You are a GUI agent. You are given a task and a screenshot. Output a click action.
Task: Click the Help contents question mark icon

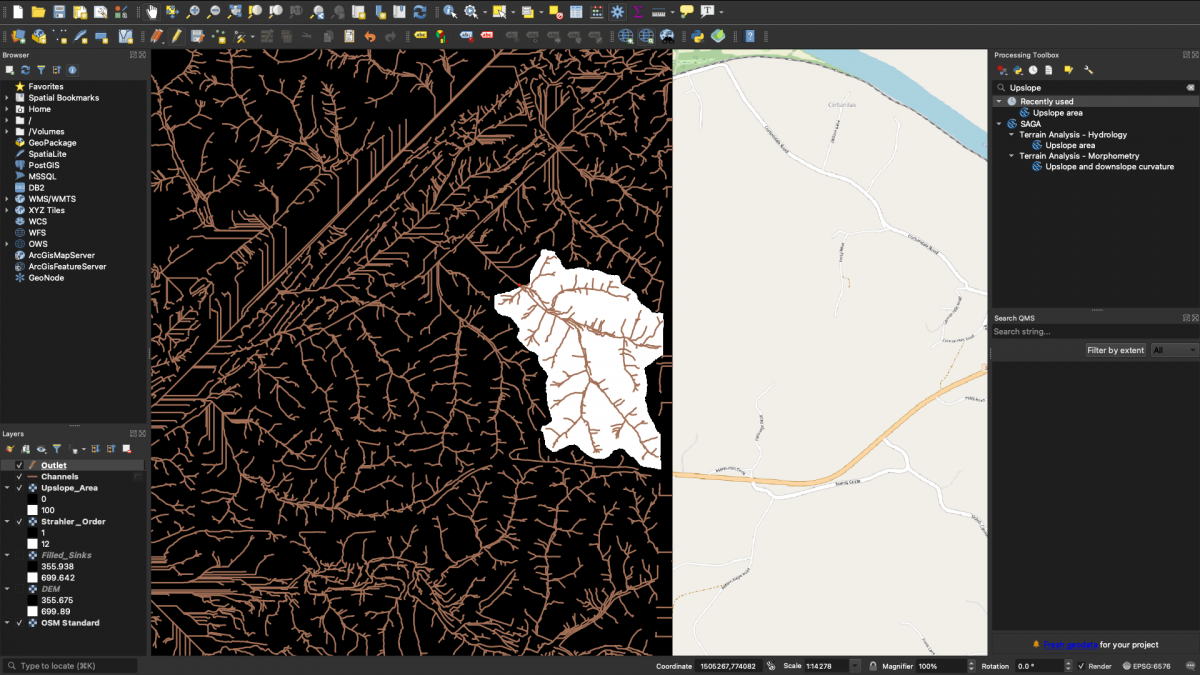(749, 36)
